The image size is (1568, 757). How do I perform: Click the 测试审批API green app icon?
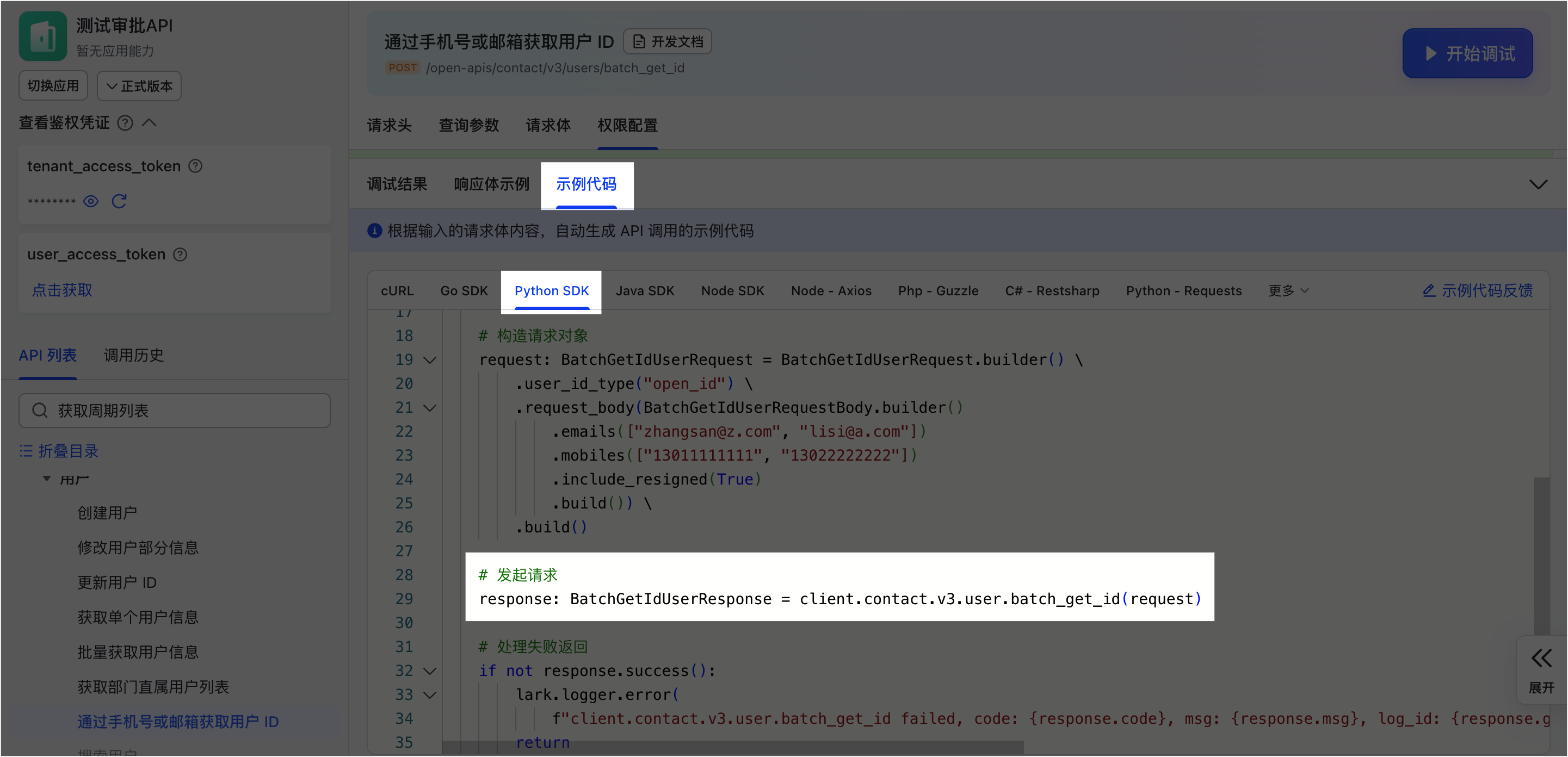(x=42, y=36)
